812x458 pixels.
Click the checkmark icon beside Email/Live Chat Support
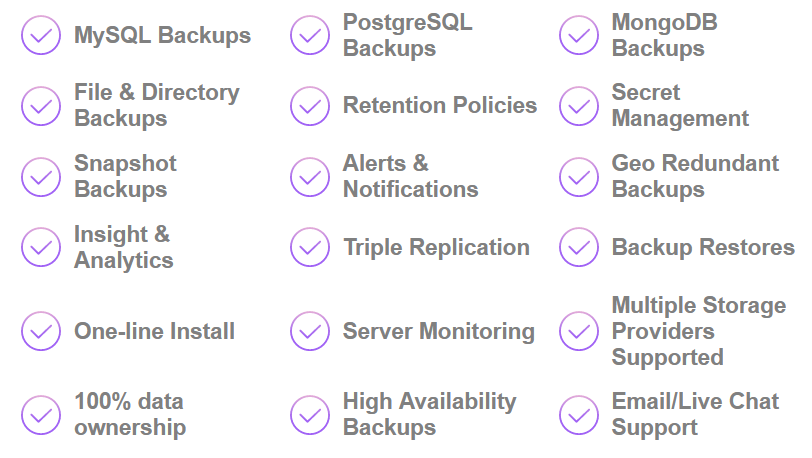click(x=579, y=415)
